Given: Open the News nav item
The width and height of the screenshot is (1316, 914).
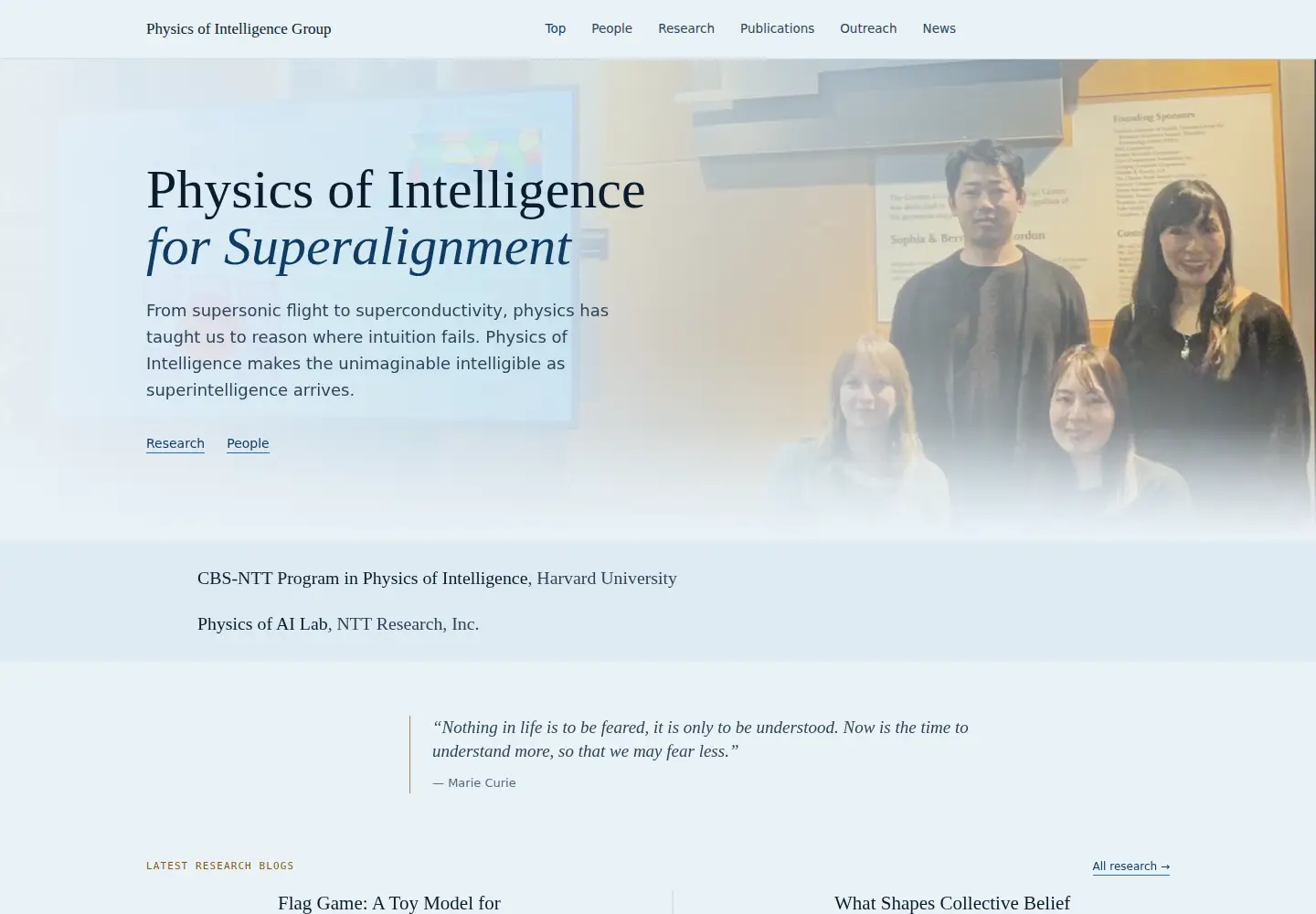Looking at the screenshot, I should 939,29.
